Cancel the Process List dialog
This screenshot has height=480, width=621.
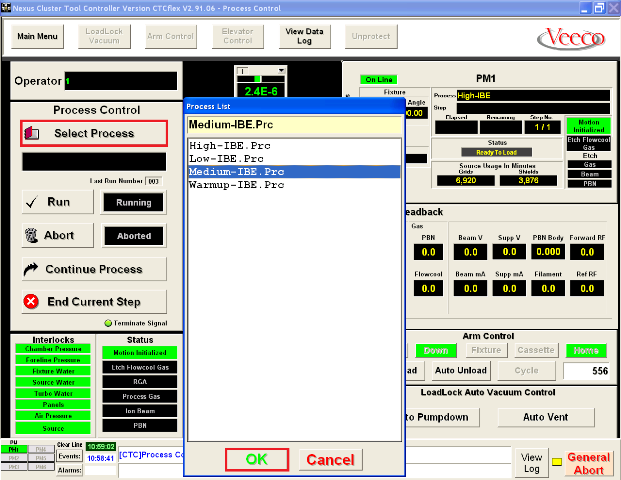click(330, 460)
